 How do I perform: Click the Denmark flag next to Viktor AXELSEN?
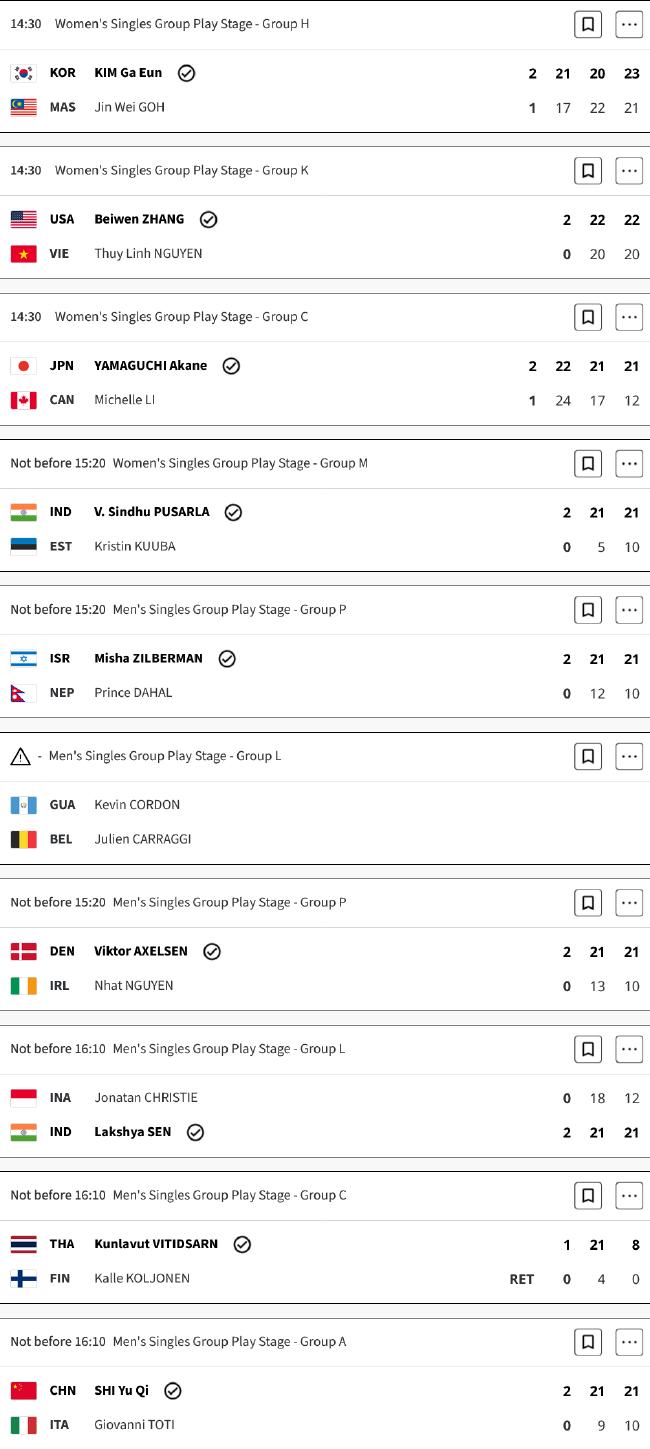[24, 952]
